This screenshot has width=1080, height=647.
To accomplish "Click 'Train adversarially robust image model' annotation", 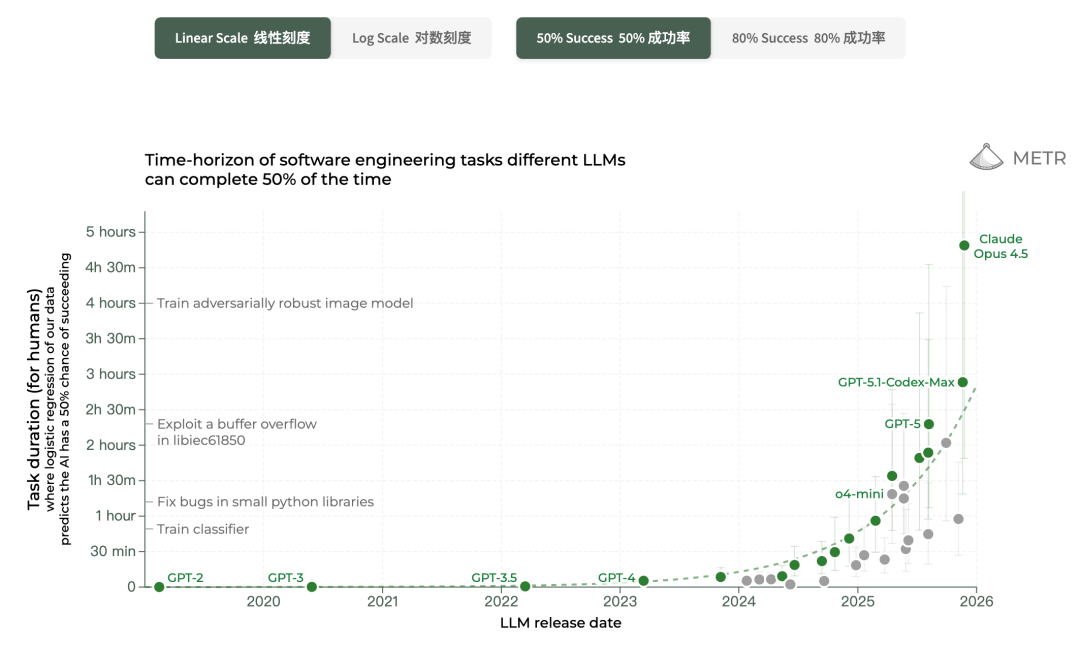I will (x=284, y=303).
